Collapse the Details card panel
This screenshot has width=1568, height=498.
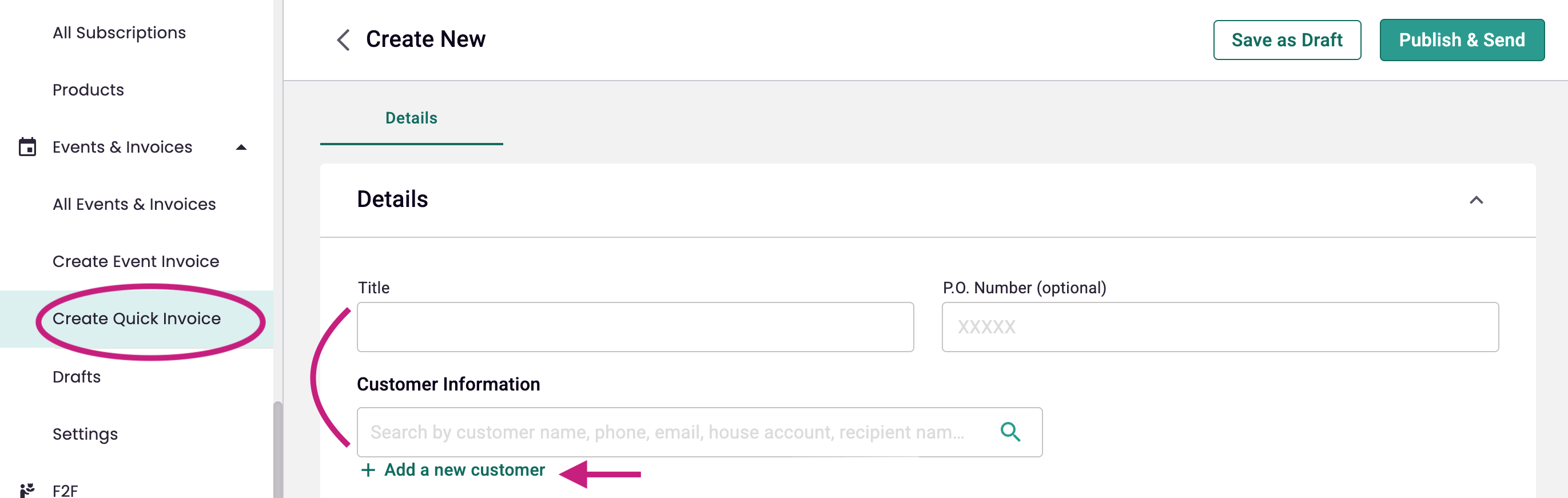1476,200
